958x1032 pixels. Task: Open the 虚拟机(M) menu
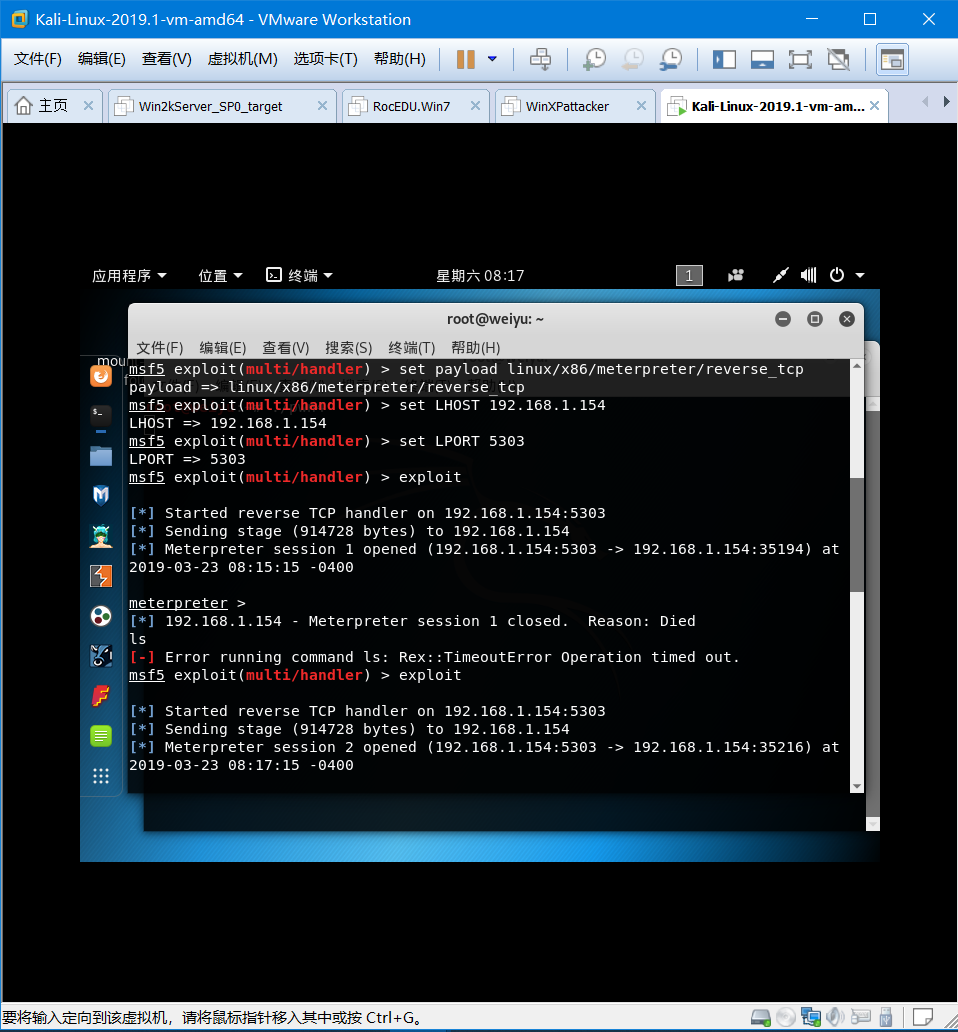[x=243, y=59]
